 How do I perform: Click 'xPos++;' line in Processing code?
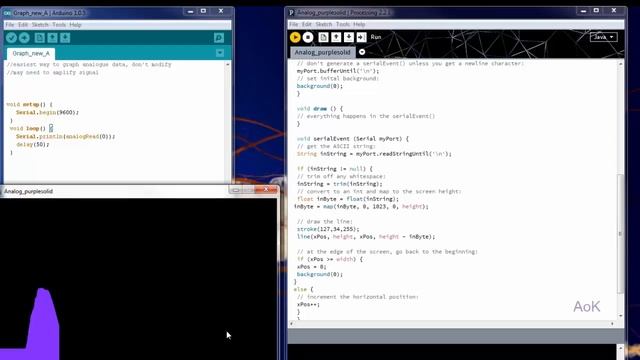pyautogui.click(x=308, y=304)
